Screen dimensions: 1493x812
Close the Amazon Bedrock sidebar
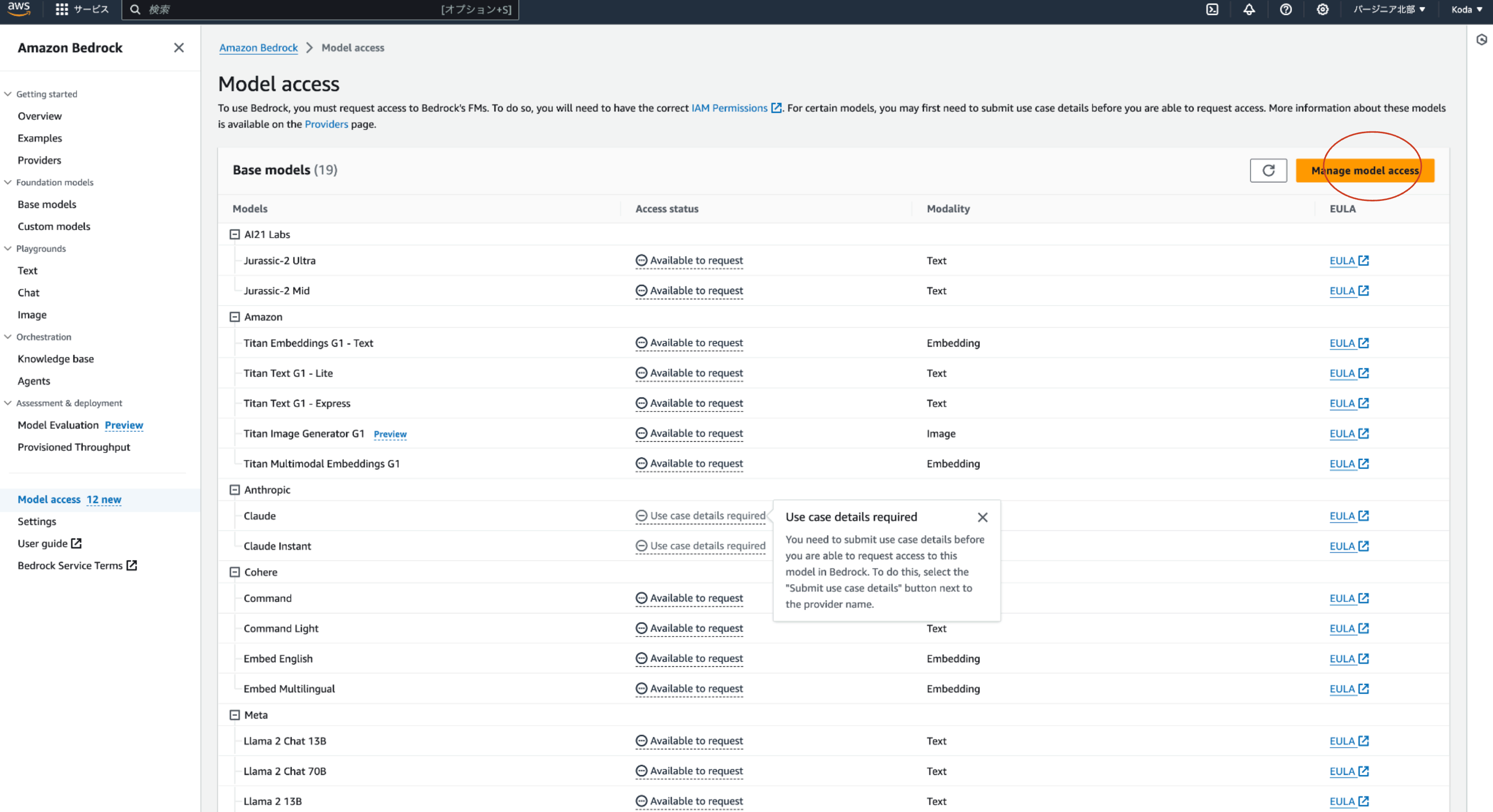[179, 47]
